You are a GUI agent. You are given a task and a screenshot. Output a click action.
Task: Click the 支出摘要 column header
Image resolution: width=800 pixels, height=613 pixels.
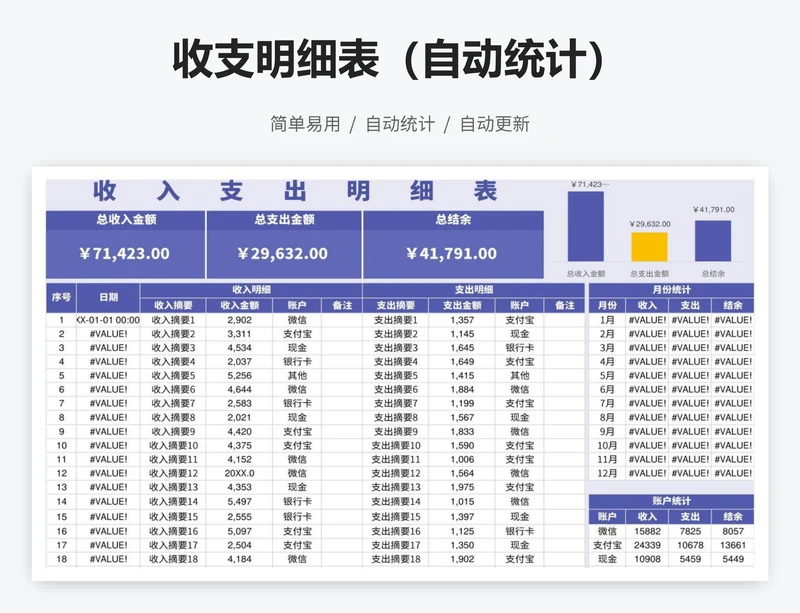(x=395, y=305)
